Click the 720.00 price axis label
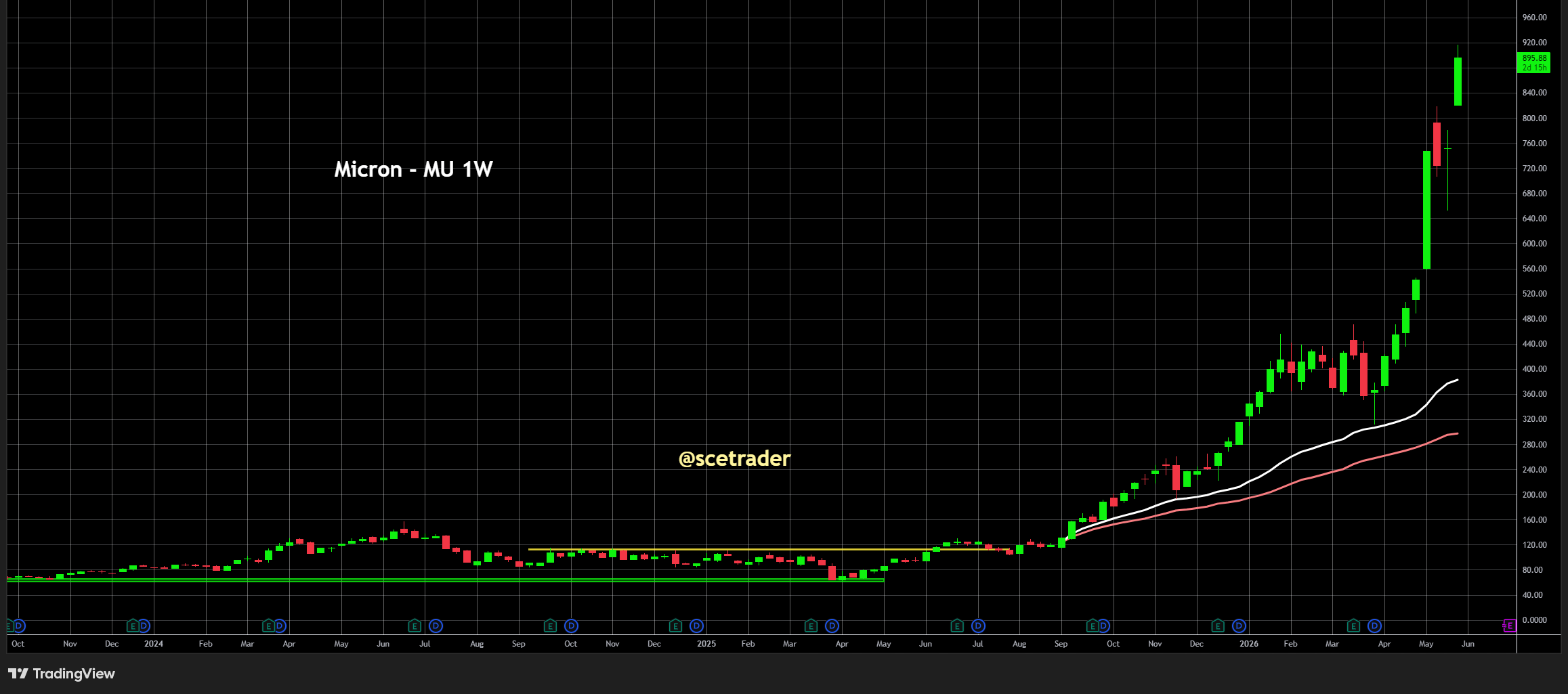The image size is (1568, 694). click(x=1534, y=169)
